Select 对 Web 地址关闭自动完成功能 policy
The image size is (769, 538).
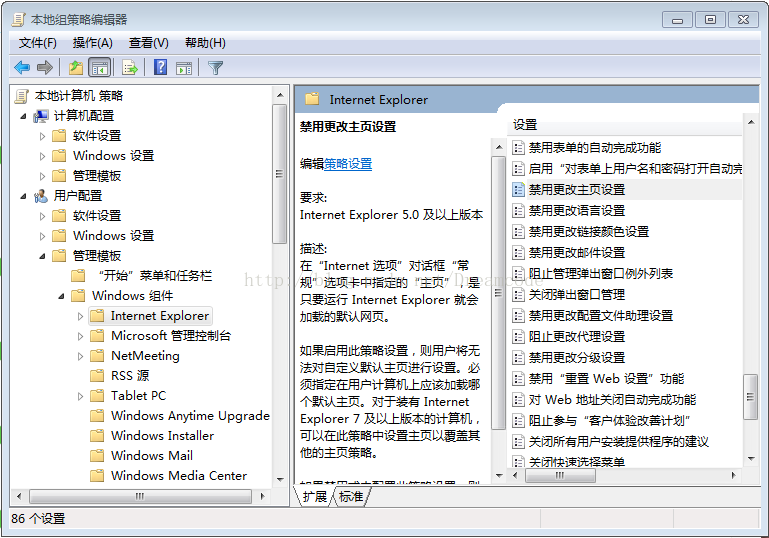point(612,400)
